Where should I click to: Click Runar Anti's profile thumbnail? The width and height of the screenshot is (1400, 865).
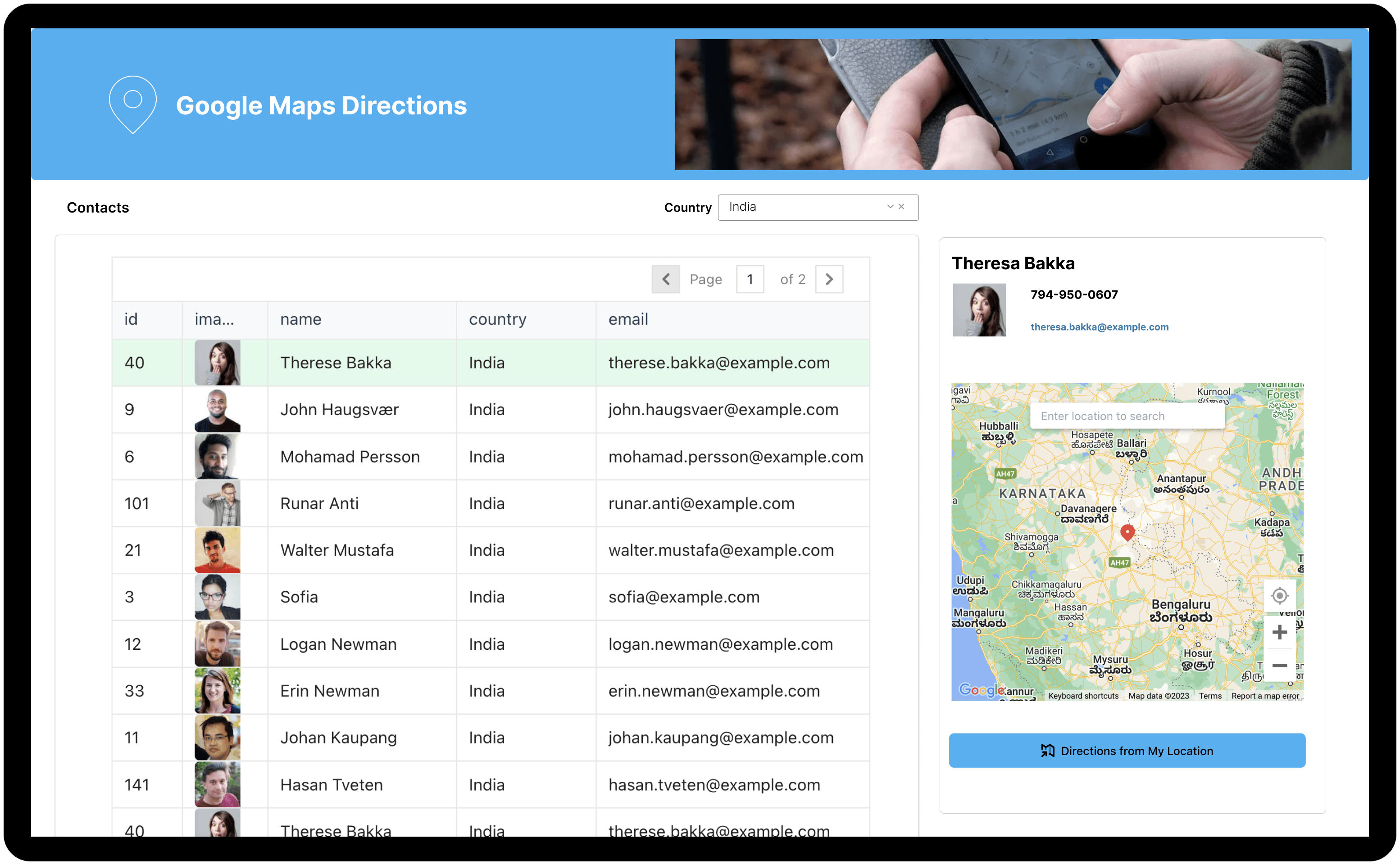[x=218, y=503]
